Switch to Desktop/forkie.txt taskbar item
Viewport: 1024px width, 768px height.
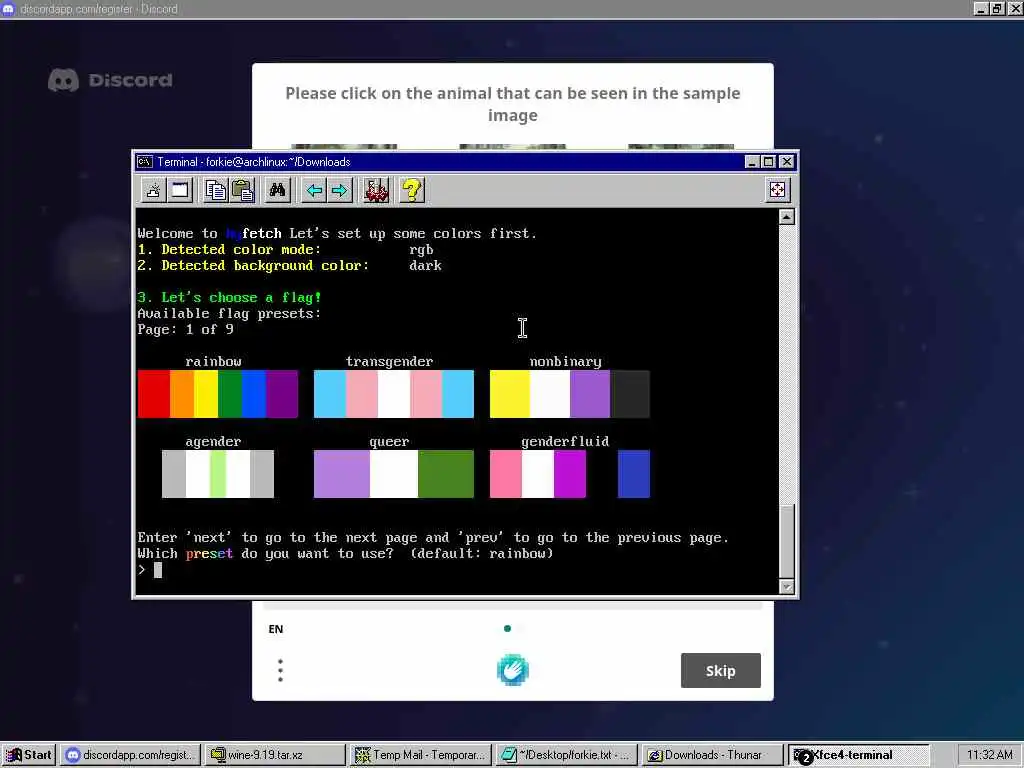coord(565,755)
